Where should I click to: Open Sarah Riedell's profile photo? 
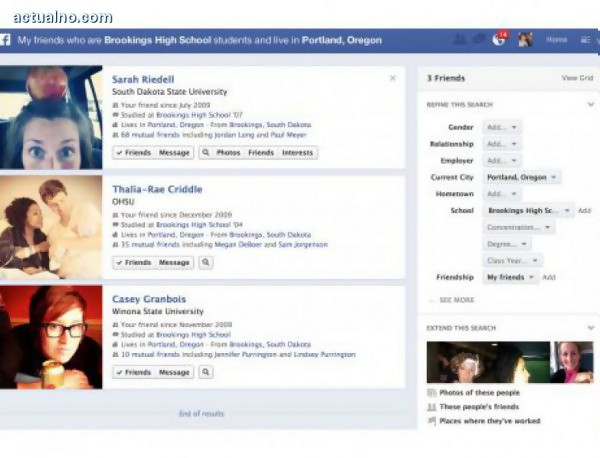point(51,117)
